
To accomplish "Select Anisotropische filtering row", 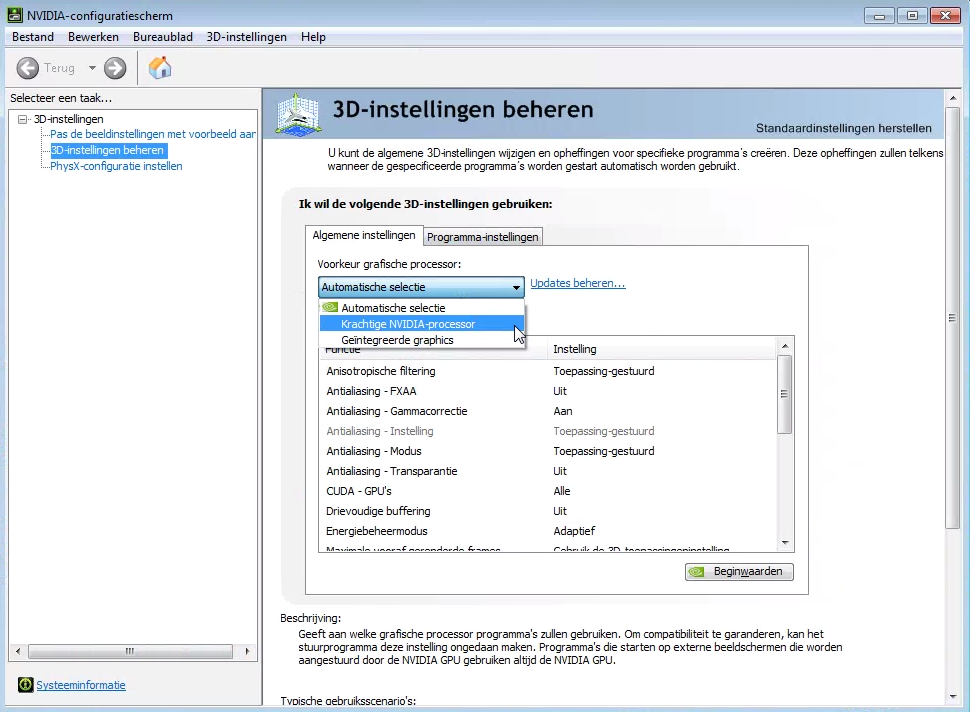I will pyautogui.click(x=547, y=371).
